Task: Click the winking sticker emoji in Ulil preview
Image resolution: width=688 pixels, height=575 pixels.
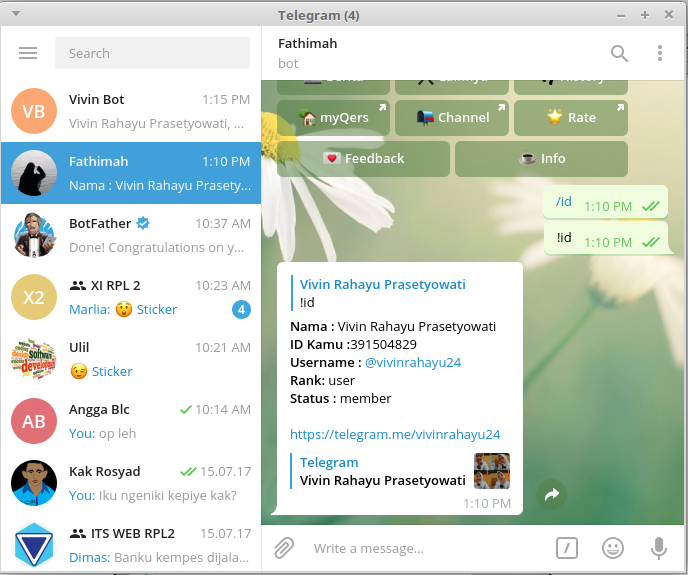Action: (79, 372)
